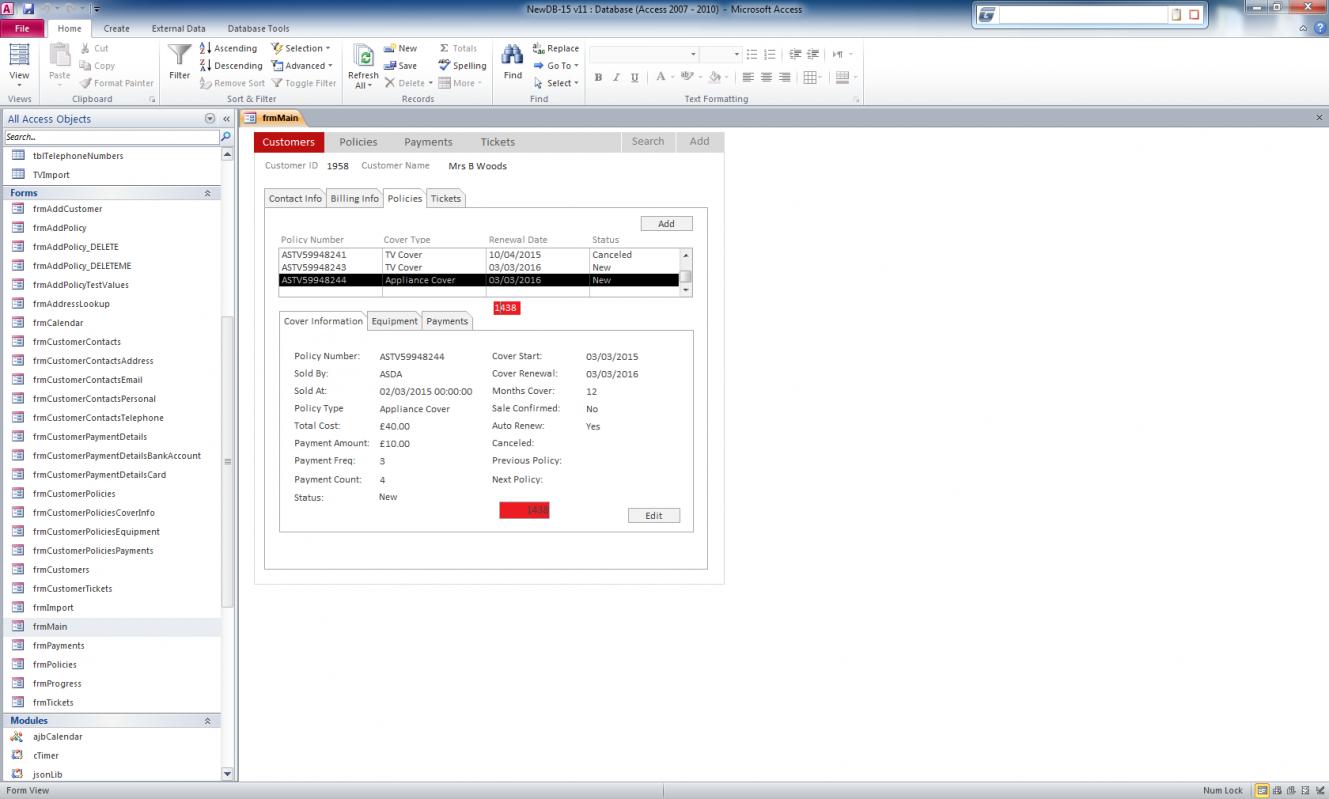Click the Add button above policy list
1329x799 pixels.
666,224
